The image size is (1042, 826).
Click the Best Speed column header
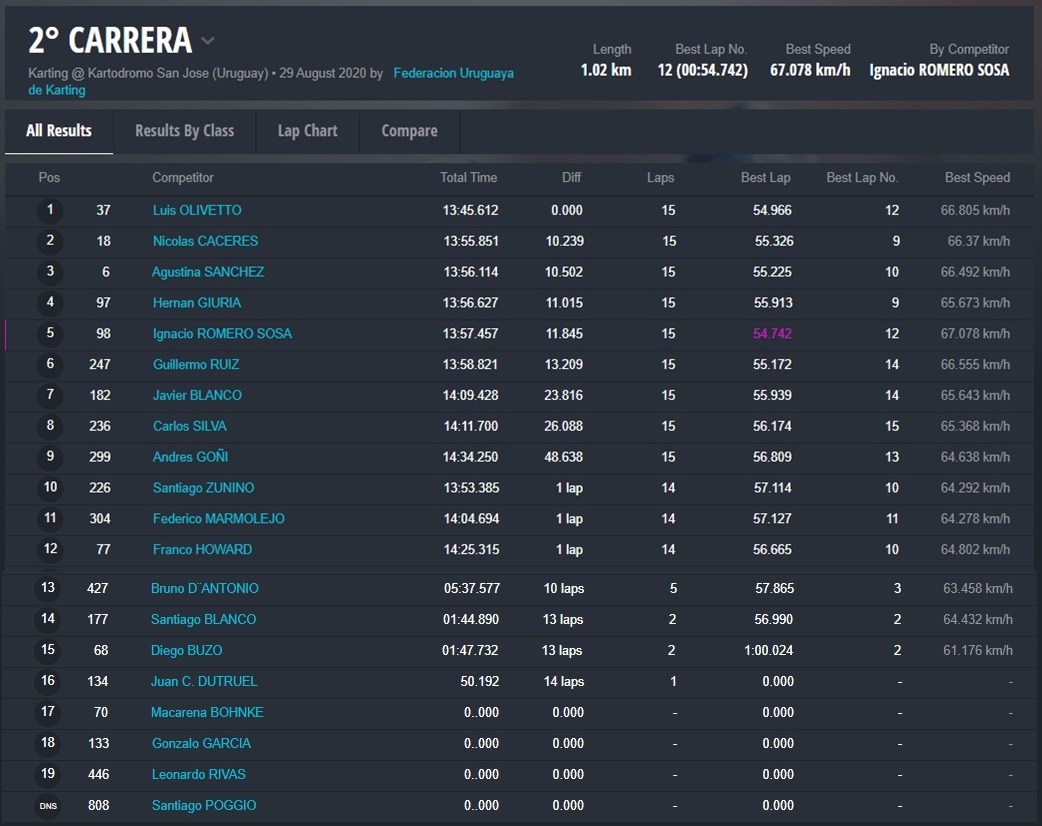click(x=977, y=178)
